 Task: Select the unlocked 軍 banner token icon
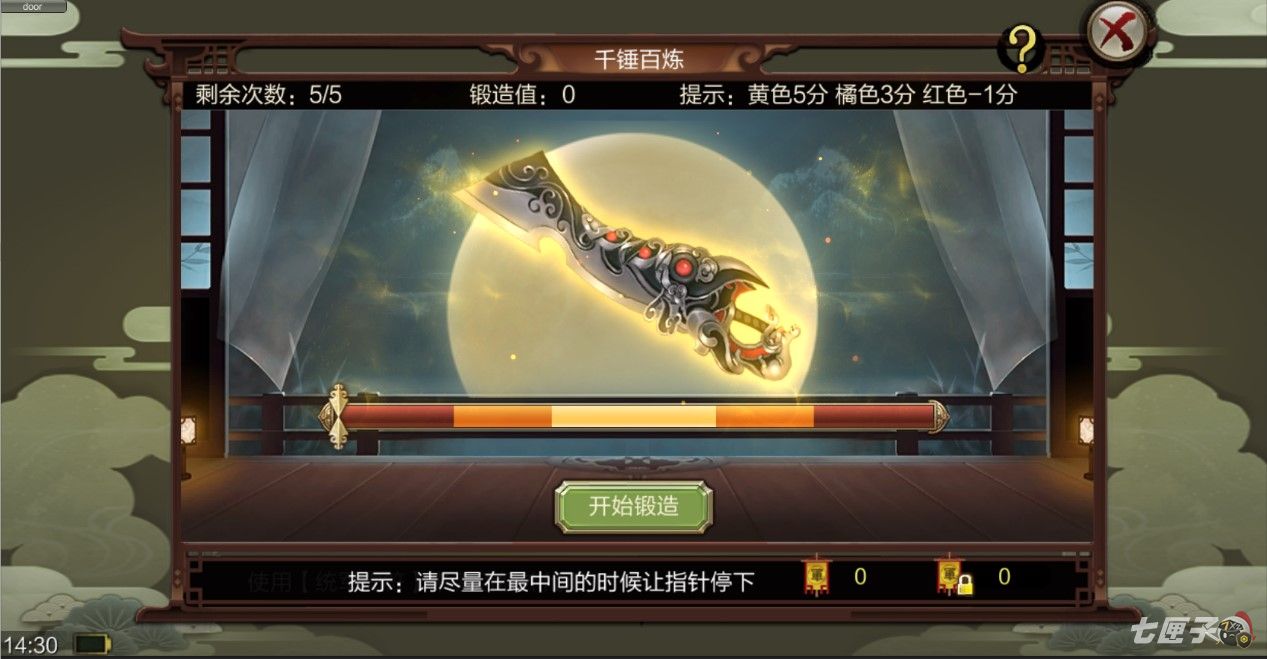[x=817, y=577]
